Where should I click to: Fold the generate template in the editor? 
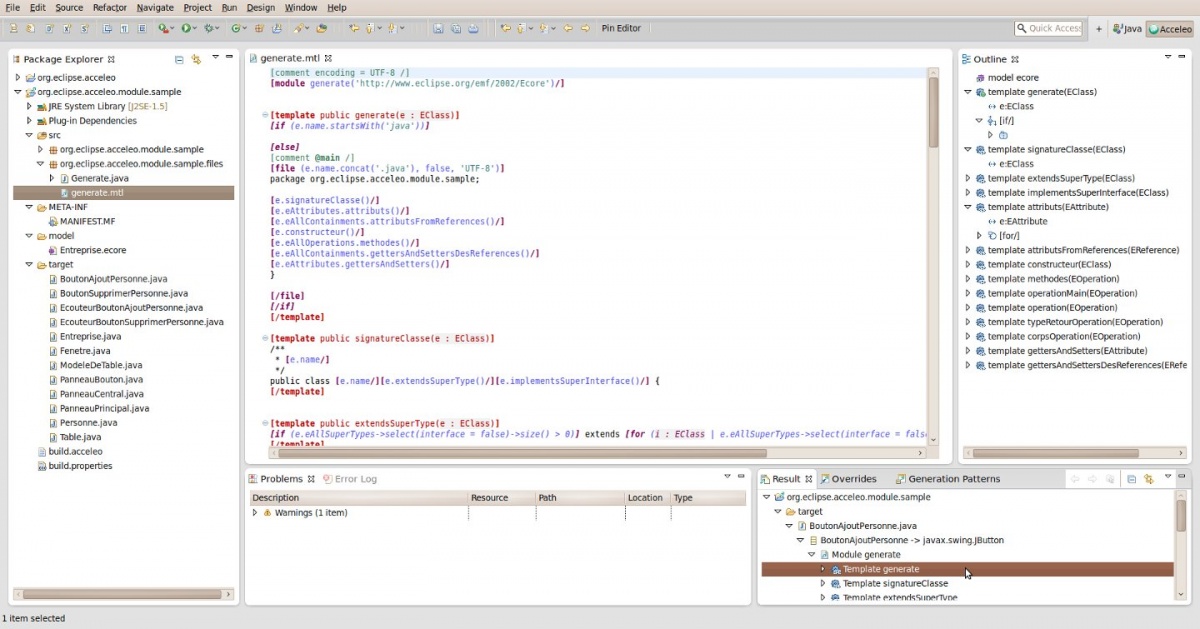pos(265,116)
